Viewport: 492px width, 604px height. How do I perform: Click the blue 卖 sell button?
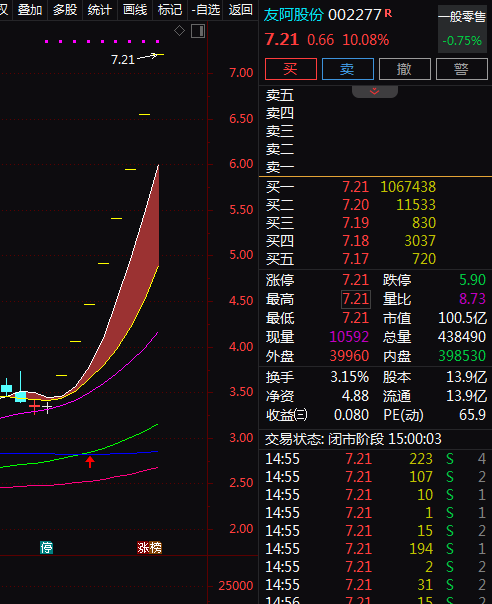click(x=348, y=69)
